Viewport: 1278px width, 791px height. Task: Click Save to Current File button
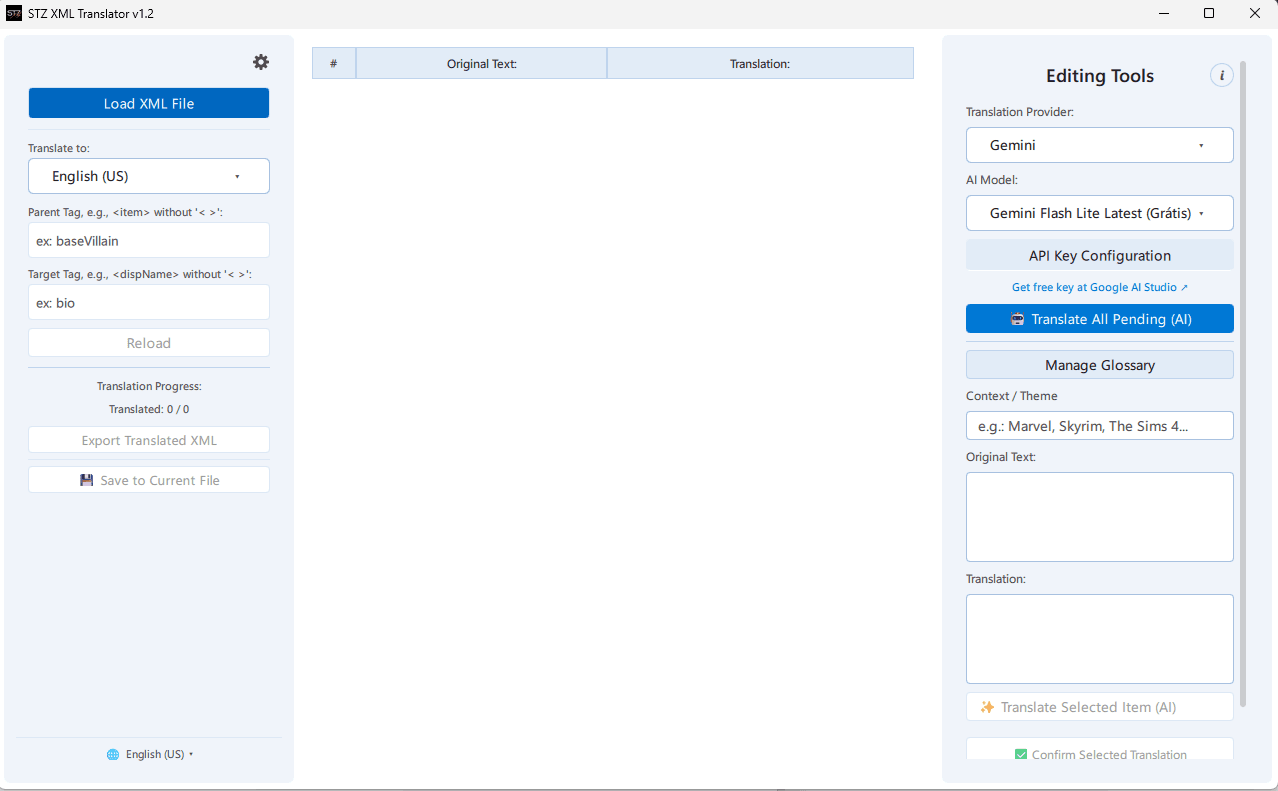(x=149, y=480)
